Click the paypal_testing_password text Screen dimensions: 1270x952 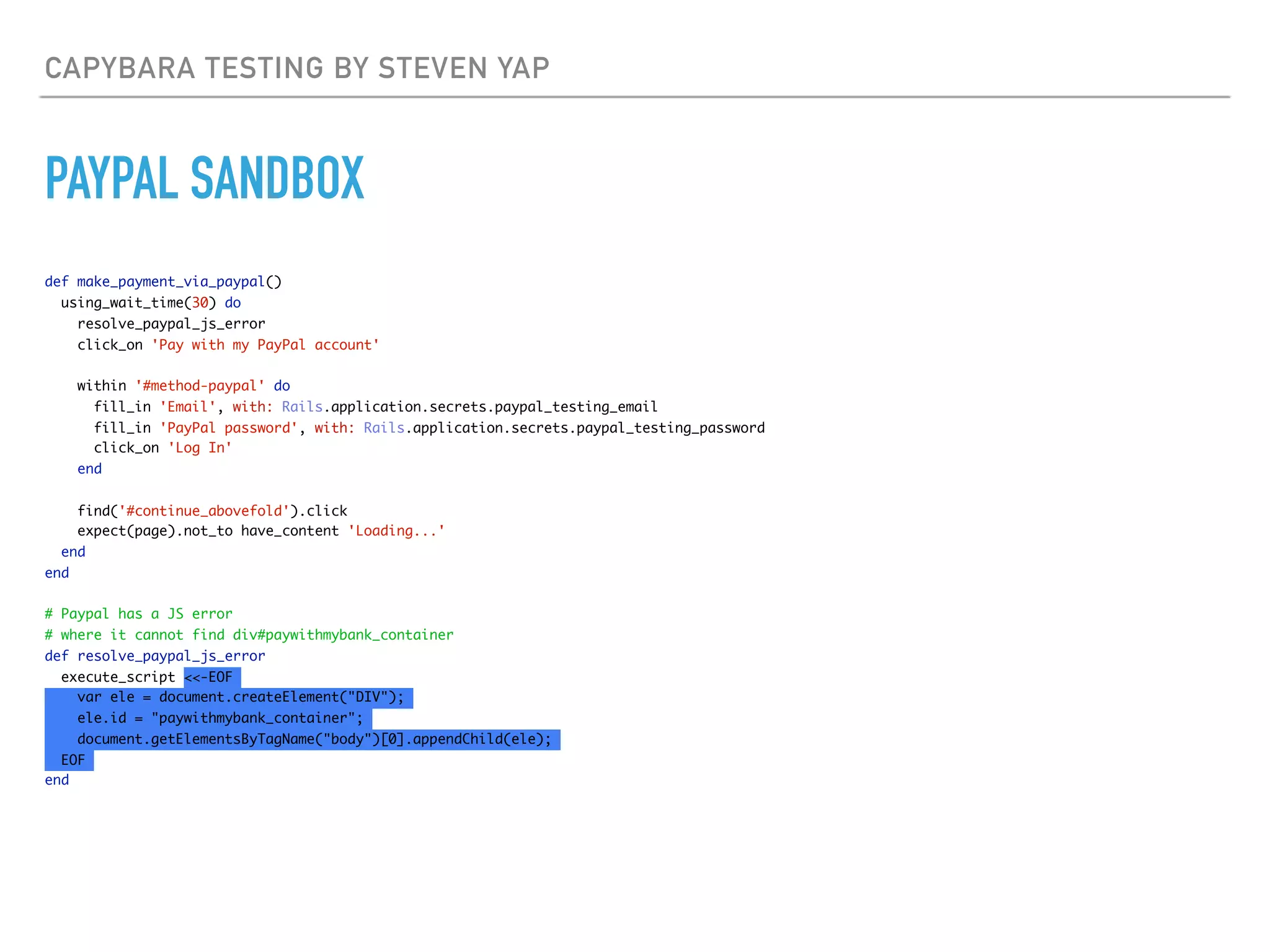coord(670,428)
